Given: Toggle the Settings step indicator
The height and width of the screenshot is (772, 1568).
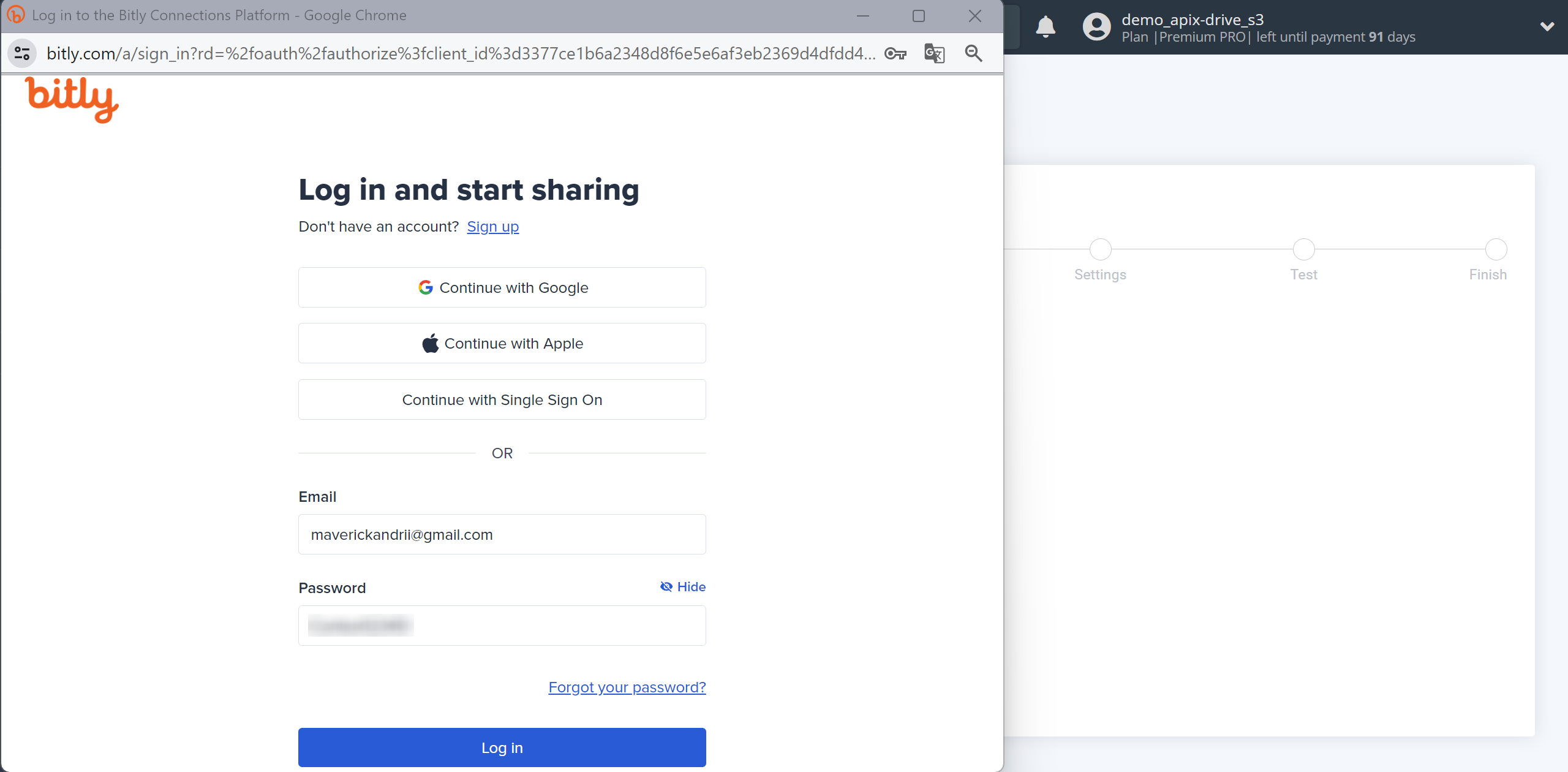Looking at the screenshot, I should (x=1100, y=248).
